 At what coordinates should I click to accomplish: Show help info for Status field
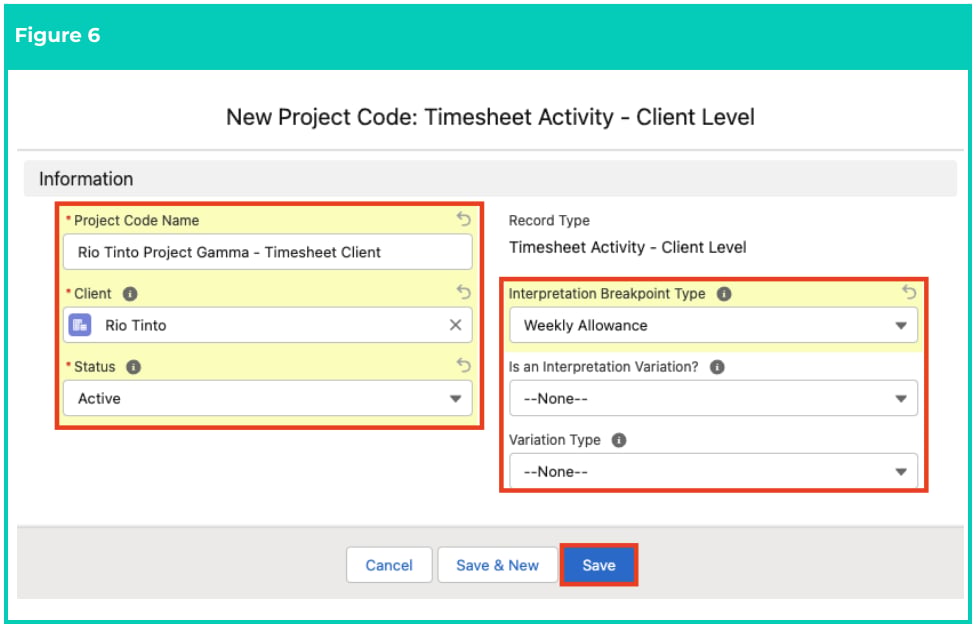pyautogui.click(x=133, y=367)
